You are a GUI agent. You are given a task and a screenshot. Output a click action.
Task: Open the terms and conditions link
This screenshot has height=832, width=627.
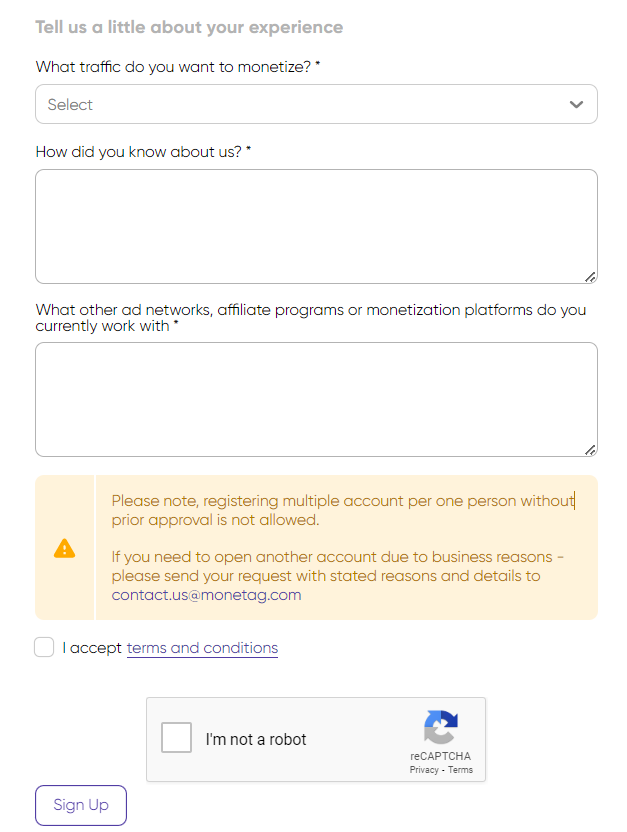tap(202, 648)
